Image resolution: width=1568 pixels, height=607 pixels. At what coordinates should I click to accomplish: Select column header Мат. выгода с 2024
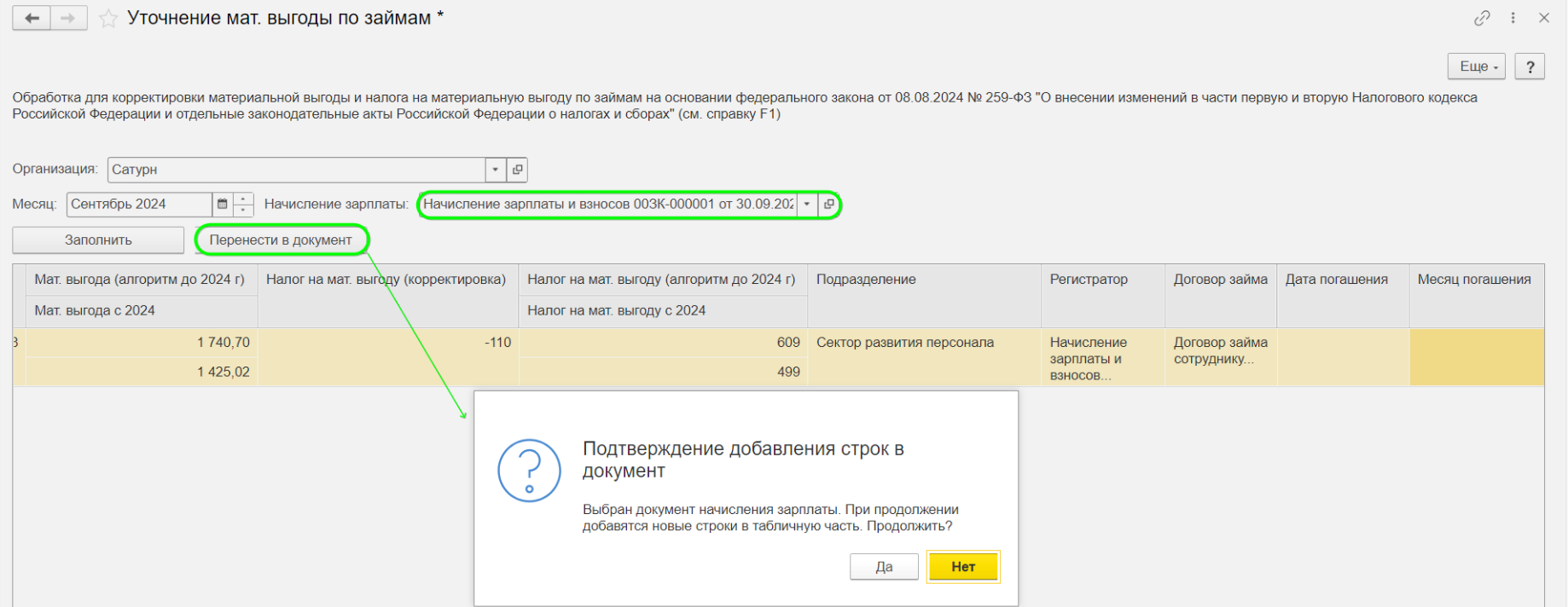tap(142, 311)
